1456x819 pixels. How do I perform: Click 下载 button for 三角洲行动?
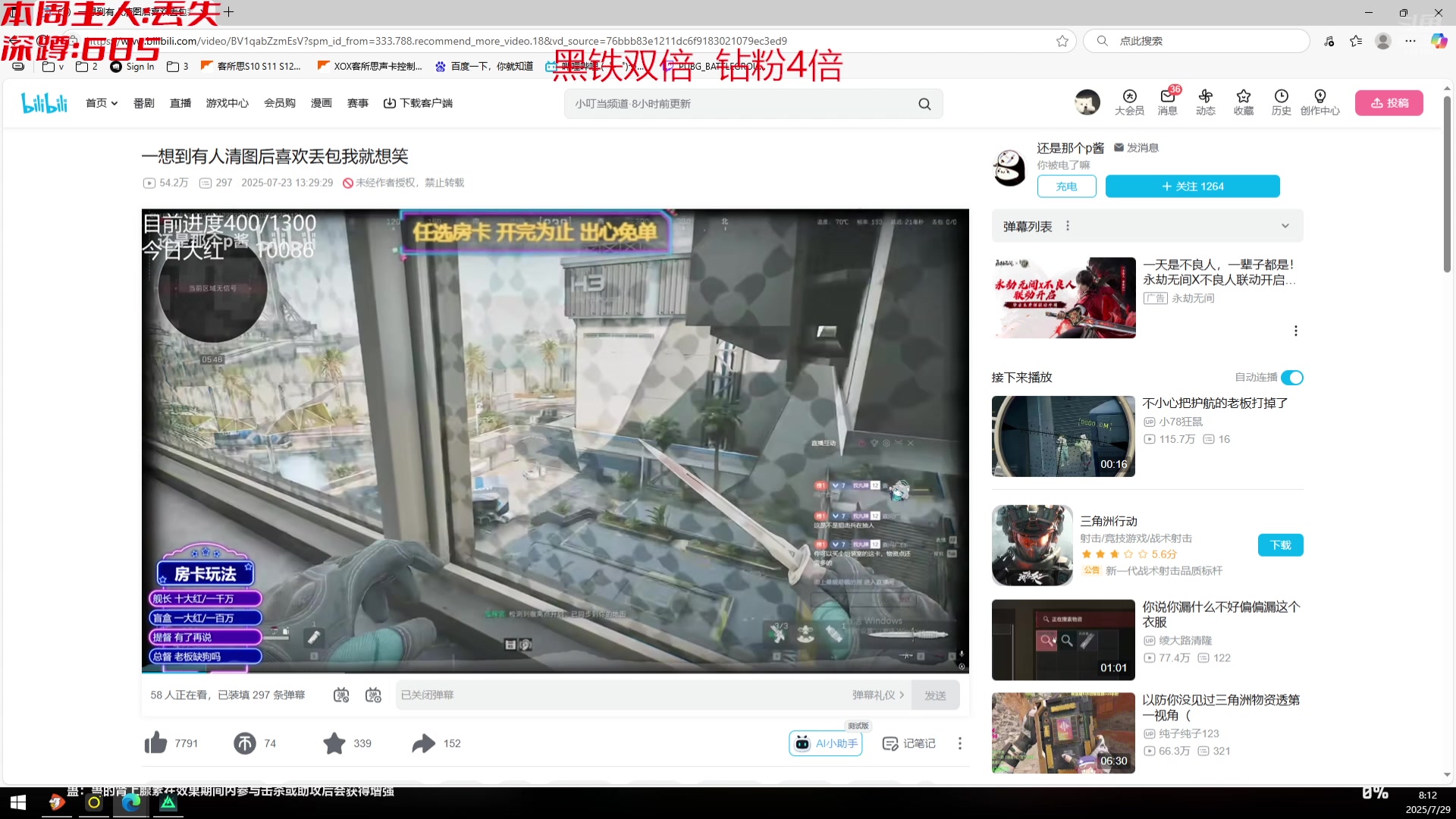click(1280, 545)
